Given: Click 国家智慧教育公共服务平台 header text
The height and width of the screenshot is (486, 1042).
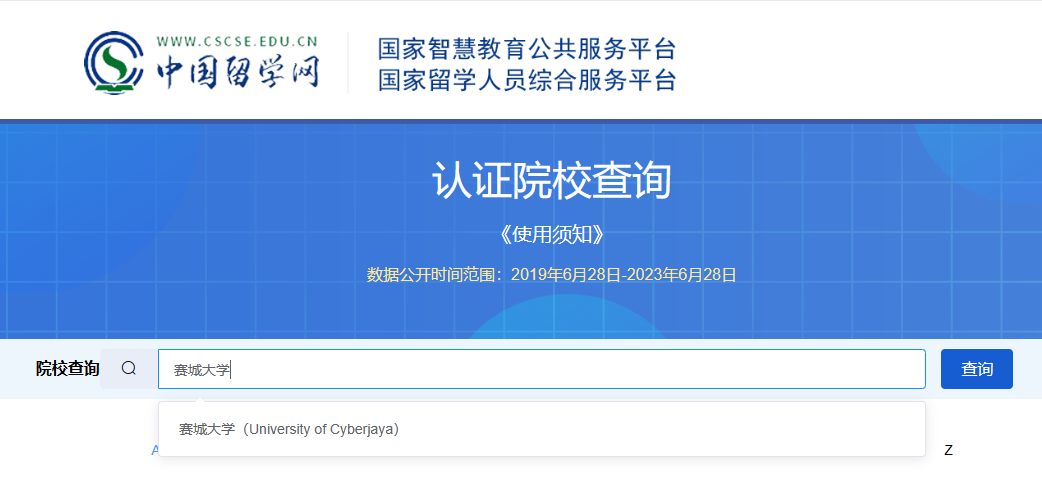Looking at the screenshot, I should pos(527,49).
